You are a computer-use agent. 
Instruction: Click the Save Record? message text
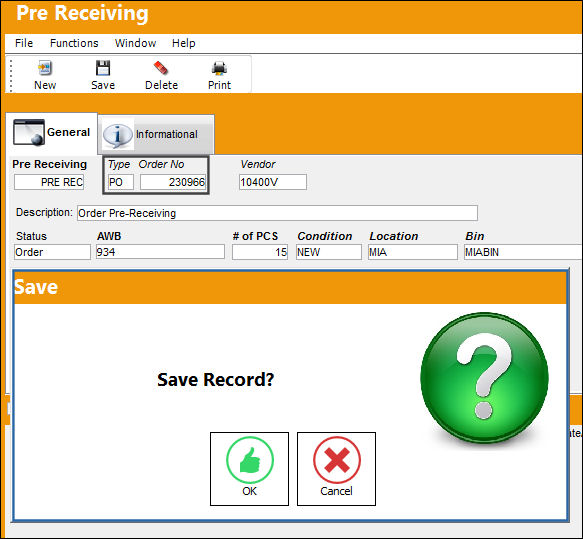tap(216, 380)
